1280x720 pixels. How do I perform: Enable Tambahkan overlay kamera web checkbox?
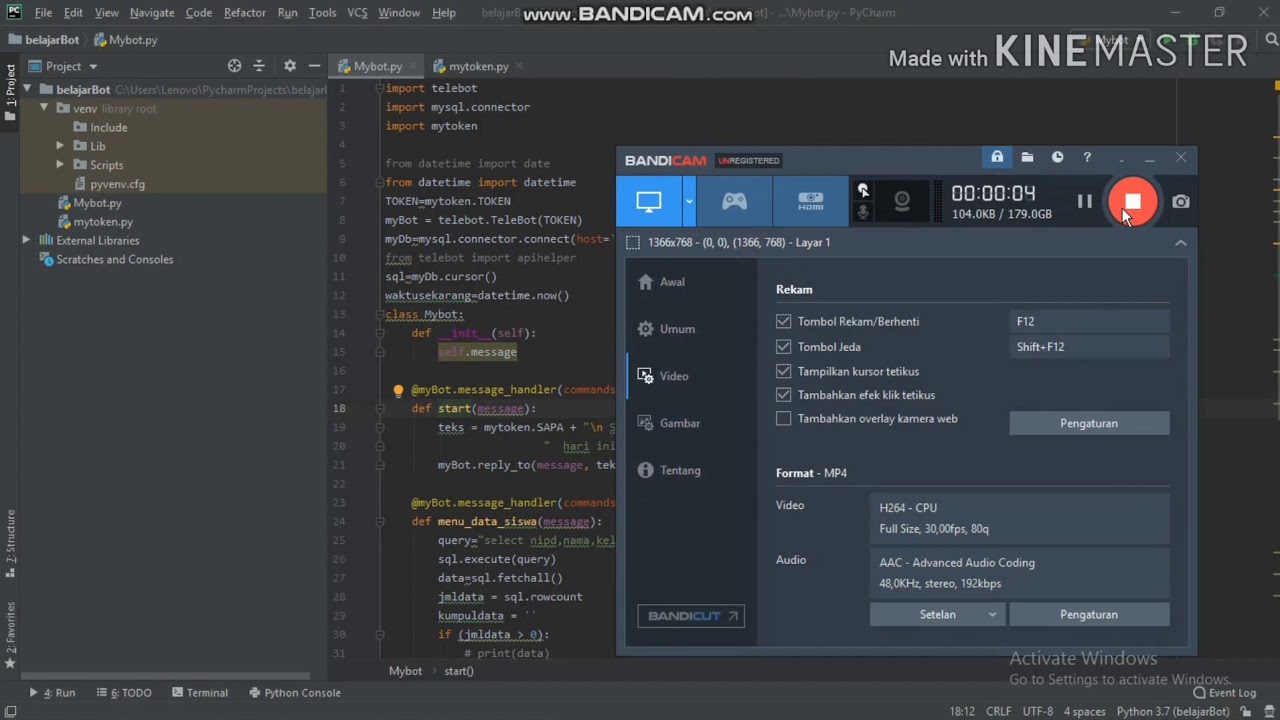click(784, 419)
